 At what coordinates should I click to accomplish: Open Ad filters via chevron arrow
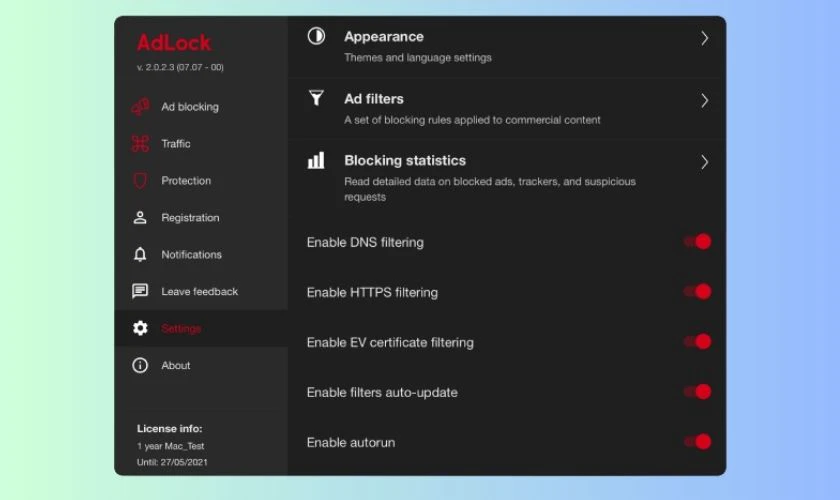[x=704, y=100]
